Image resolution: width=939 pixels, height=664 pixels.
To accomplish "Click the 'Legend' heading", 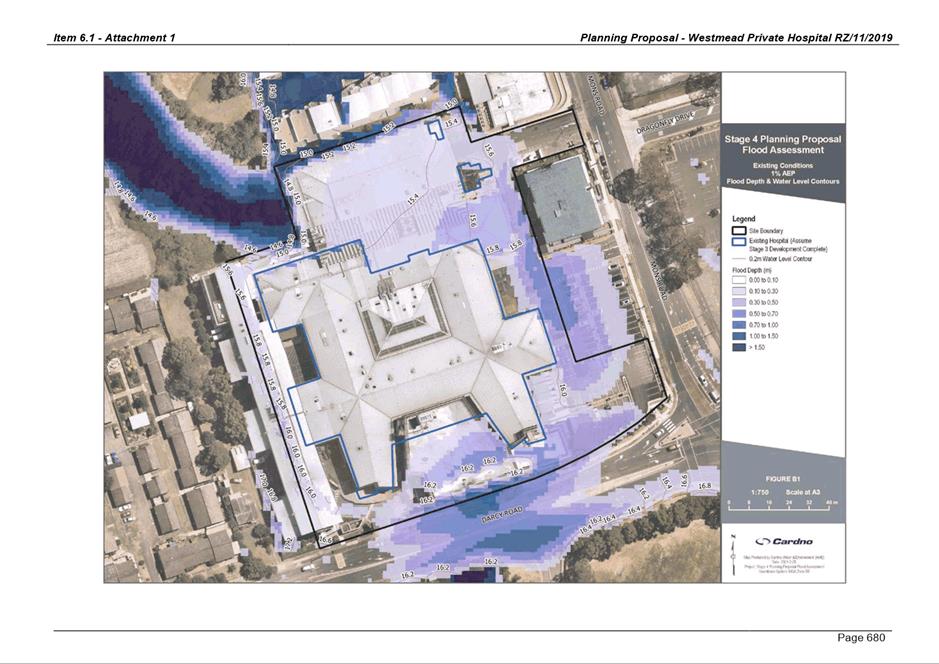I will (744, 219).
